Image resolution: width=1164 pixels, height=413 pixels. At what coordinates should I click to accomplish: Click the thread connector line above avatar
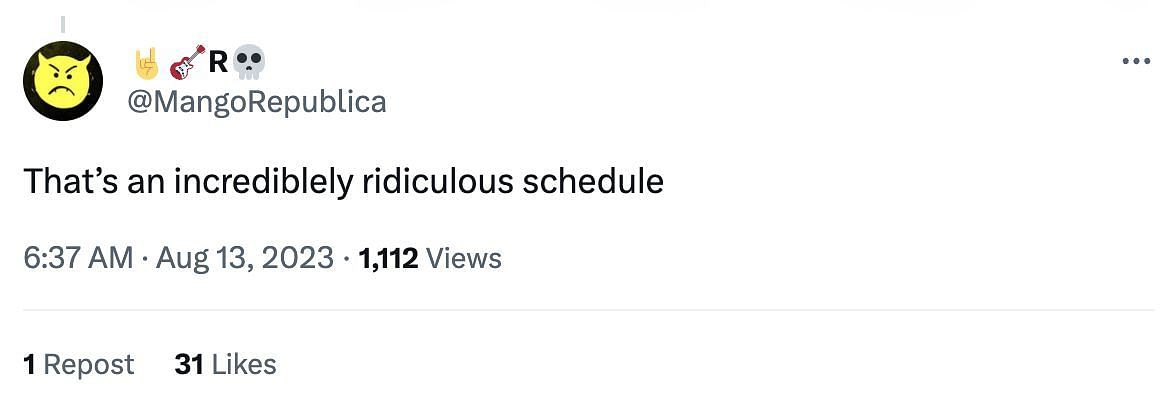pos(63,25)
